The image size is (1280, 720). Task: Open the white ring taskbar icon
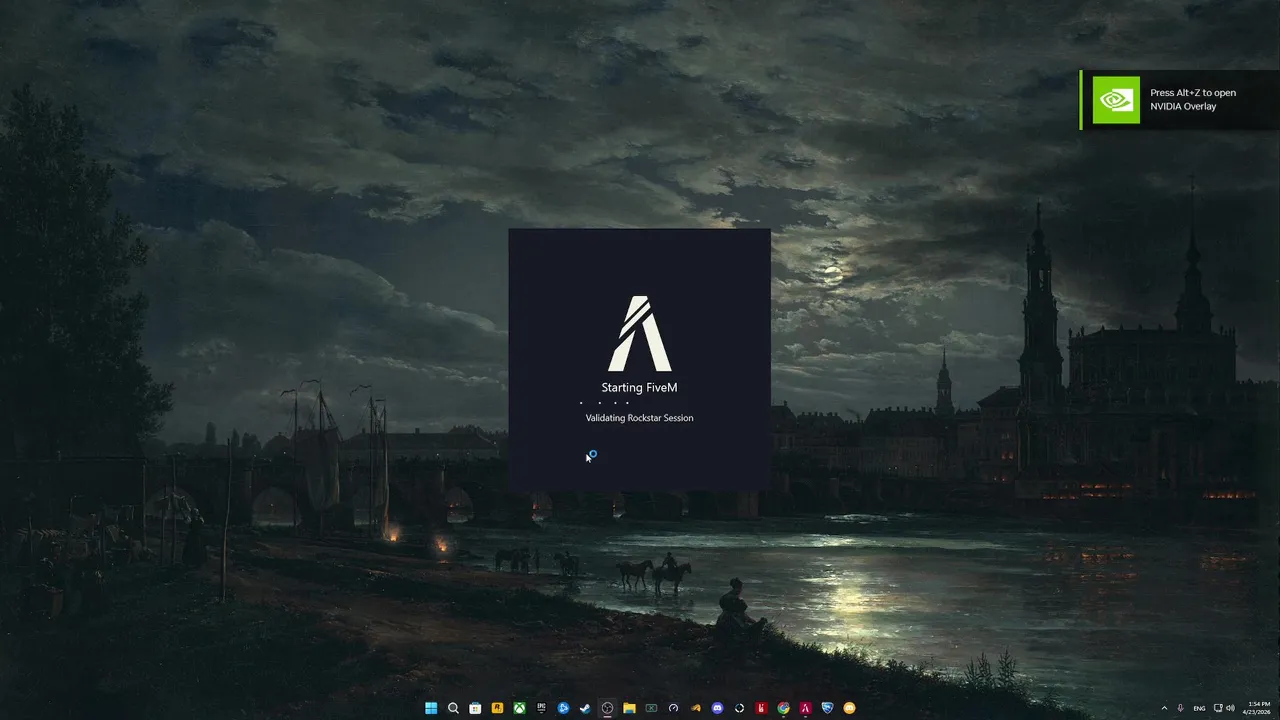tap(739, 708)
